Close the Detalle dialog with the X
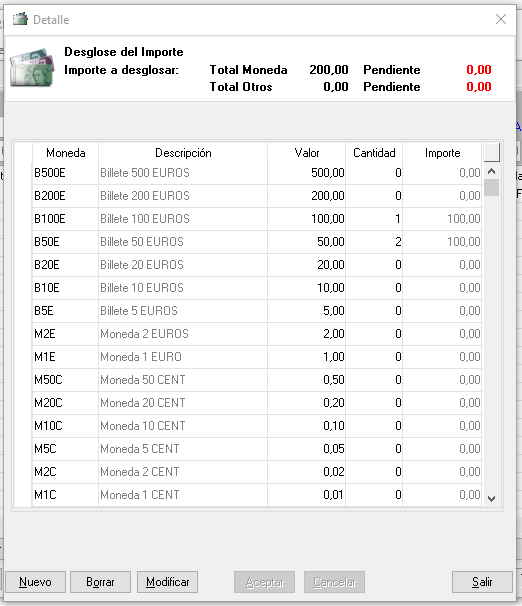Image resolution: width=522 pixels, height=606 pixels. tap(501, 19)
